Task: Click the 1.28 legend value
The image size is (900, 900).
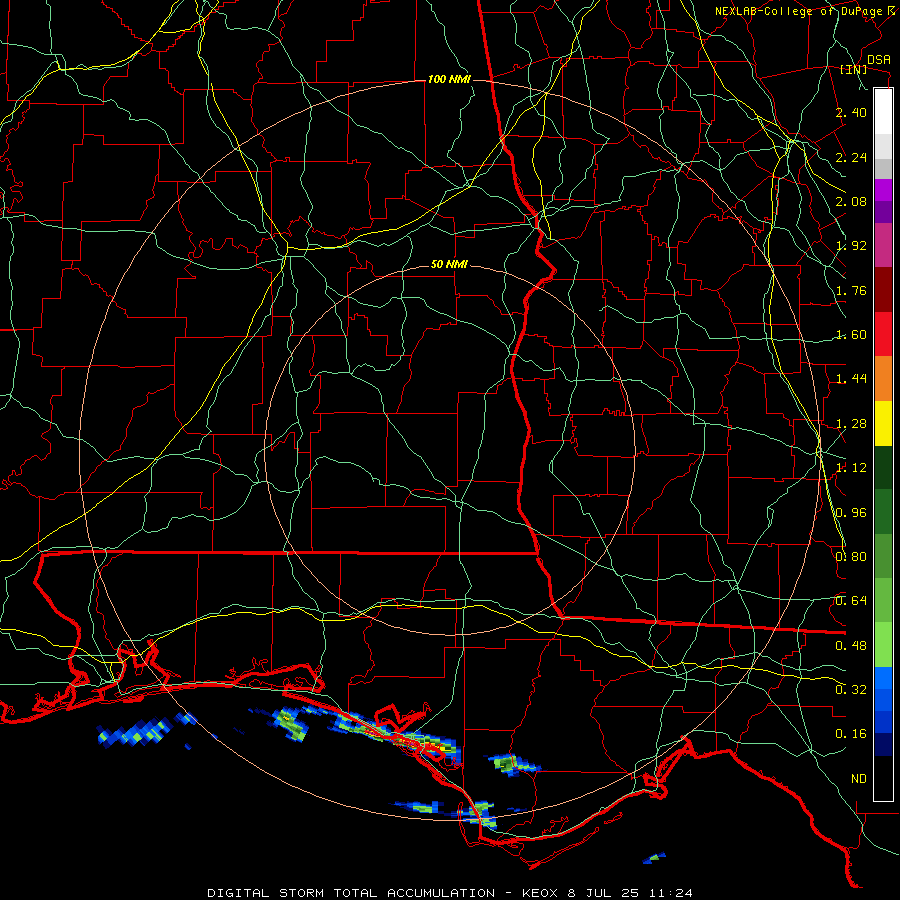Action: pos(851,424)
